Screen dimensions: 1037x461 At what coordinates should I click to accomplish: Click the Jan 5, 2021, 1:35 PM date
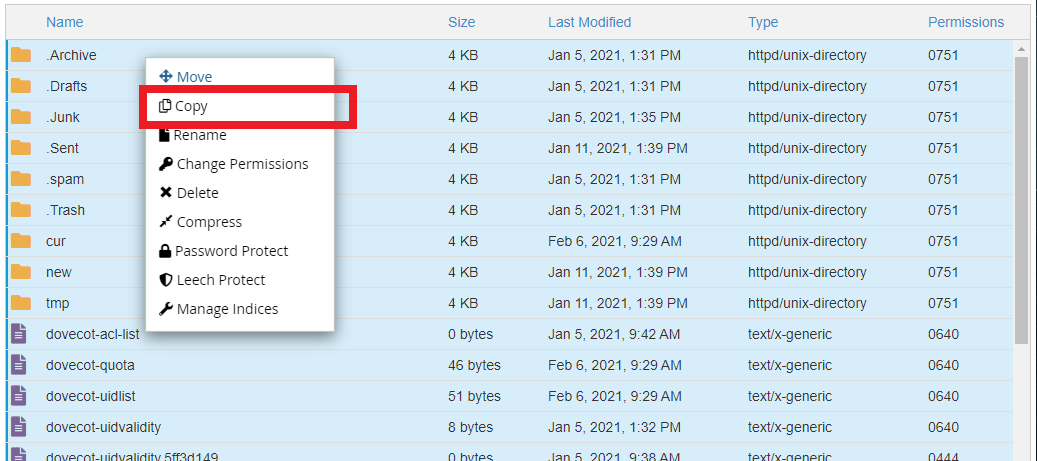(614, 118)
